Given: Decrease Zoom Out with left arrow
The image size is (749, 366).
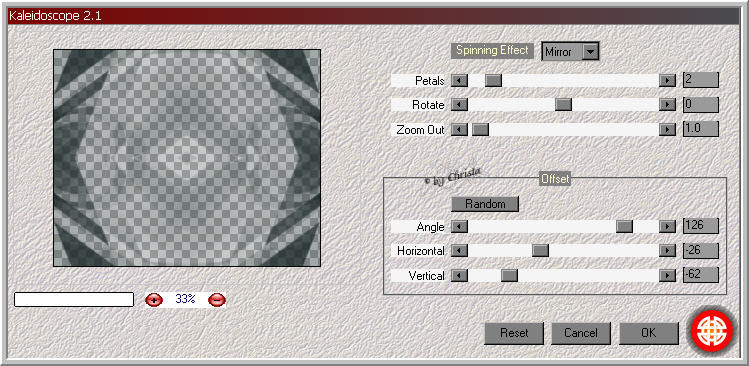Looking at the screenshot, I should [460, 129].
